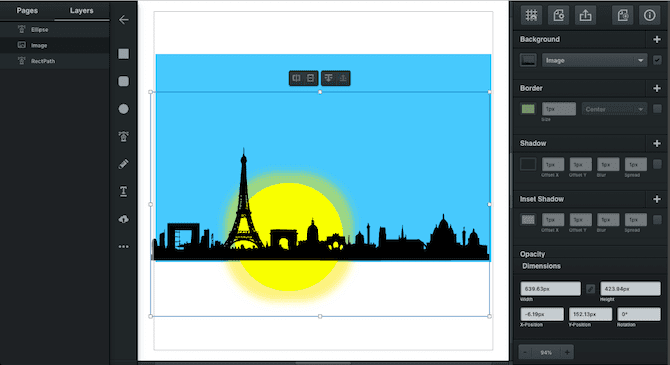Toggle the Background image checkbox
The image size is (670, 365).
(x=657, y=60)
